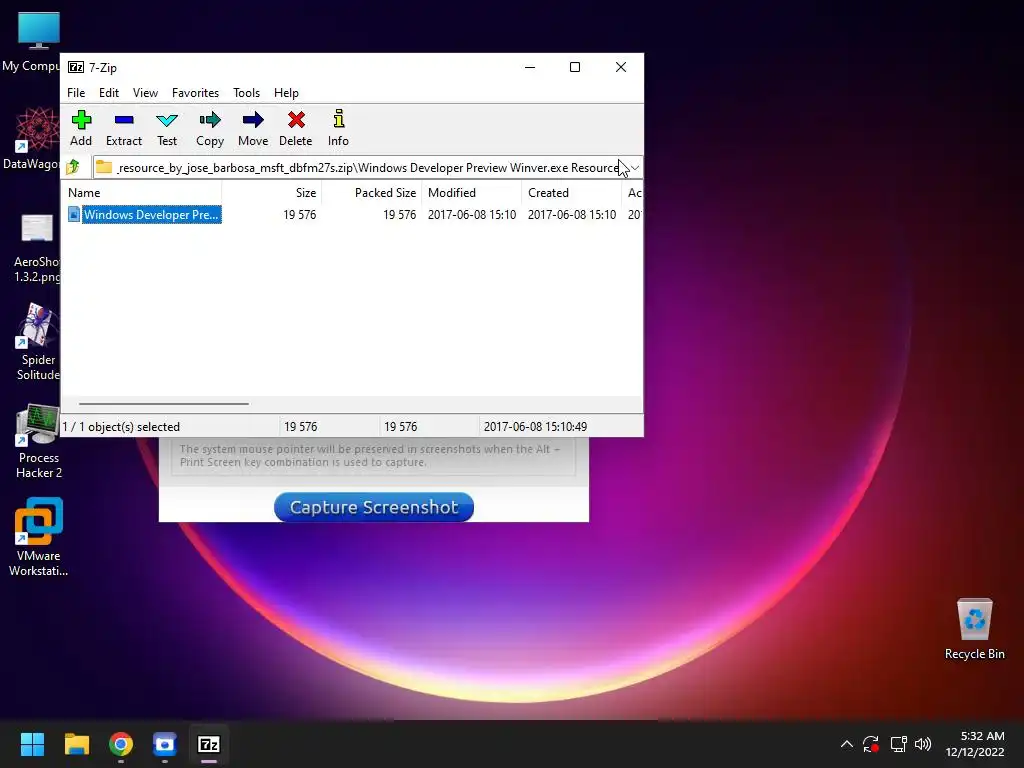Click the sync status tray icon
1024x768 pixels.
(871, 744)
